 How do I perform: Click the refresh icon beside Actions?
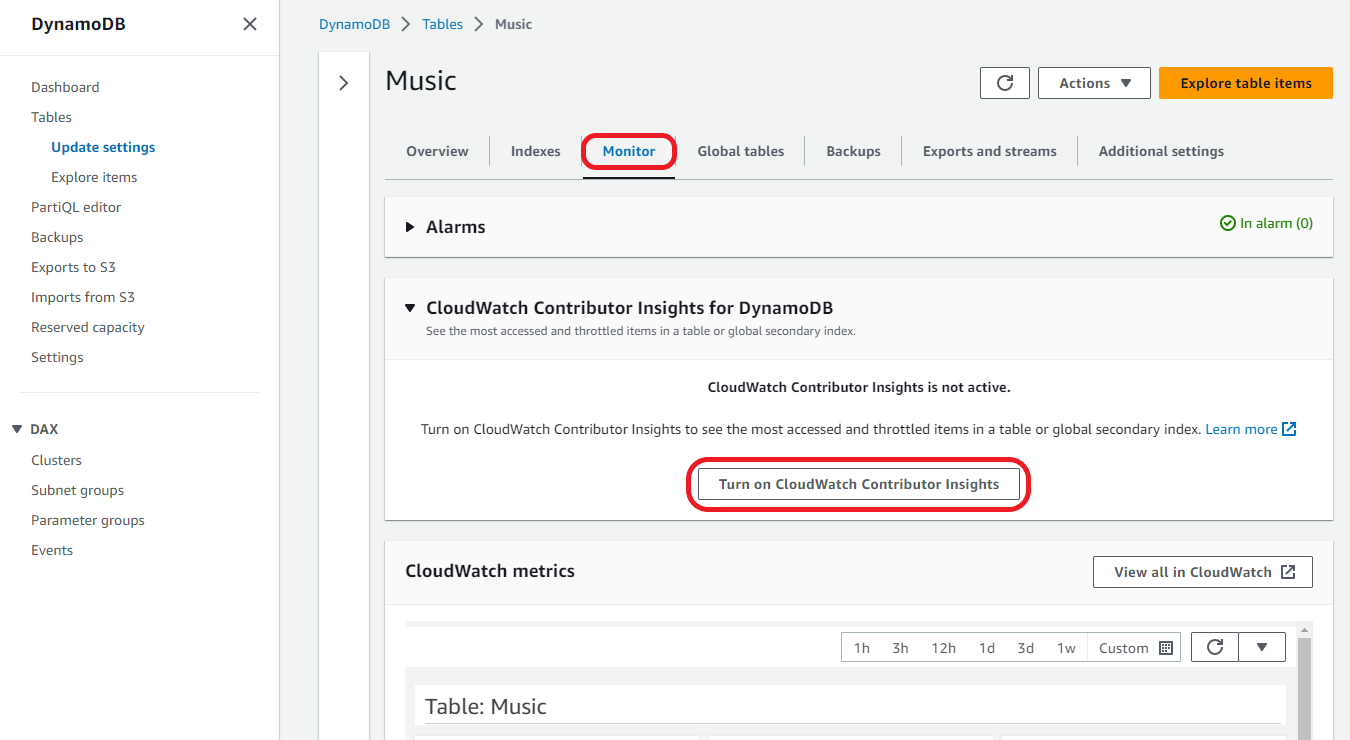[1005, 83]
